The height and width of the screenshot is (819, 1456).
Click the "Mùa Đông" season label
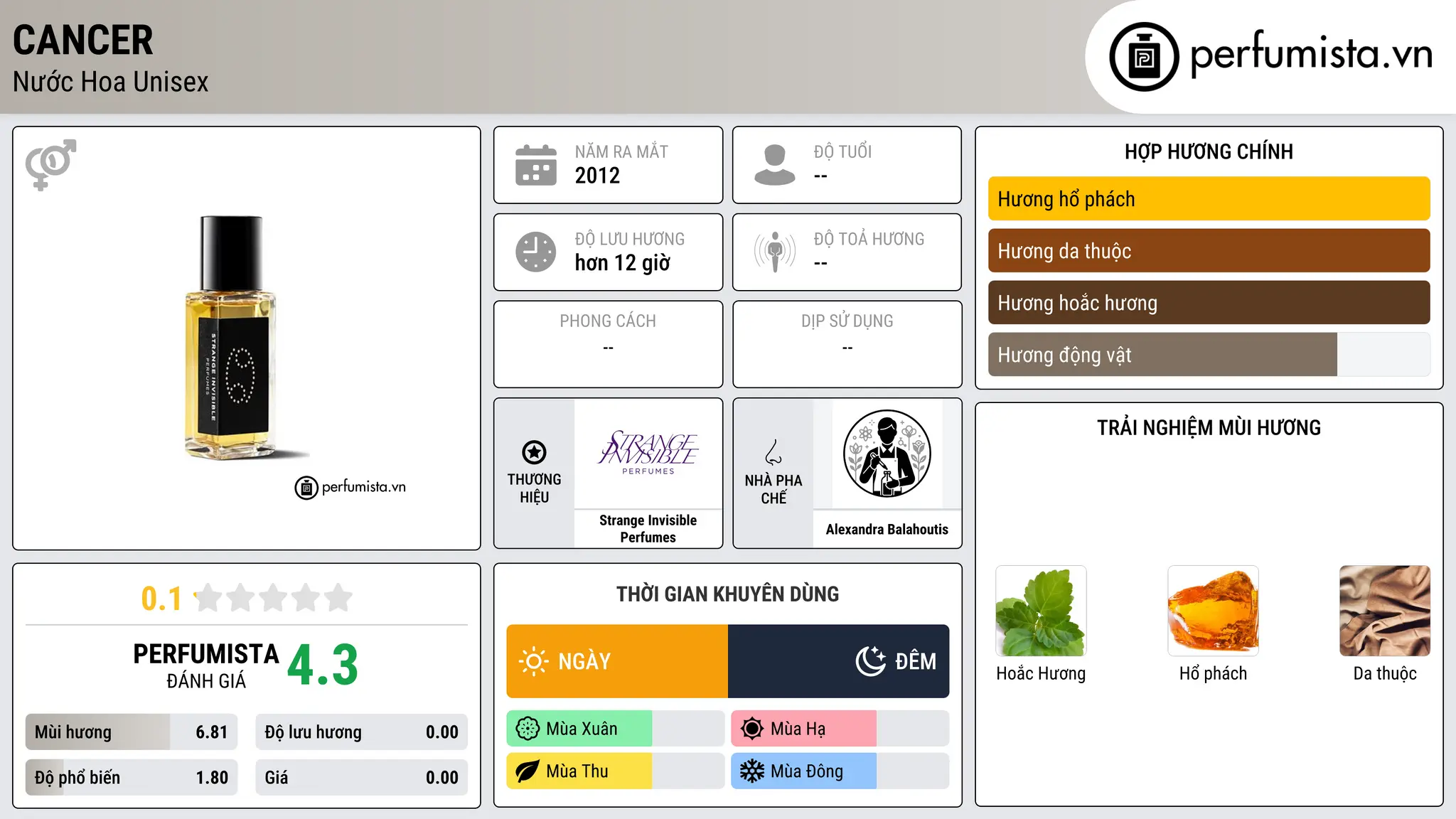tap(807, 771)
